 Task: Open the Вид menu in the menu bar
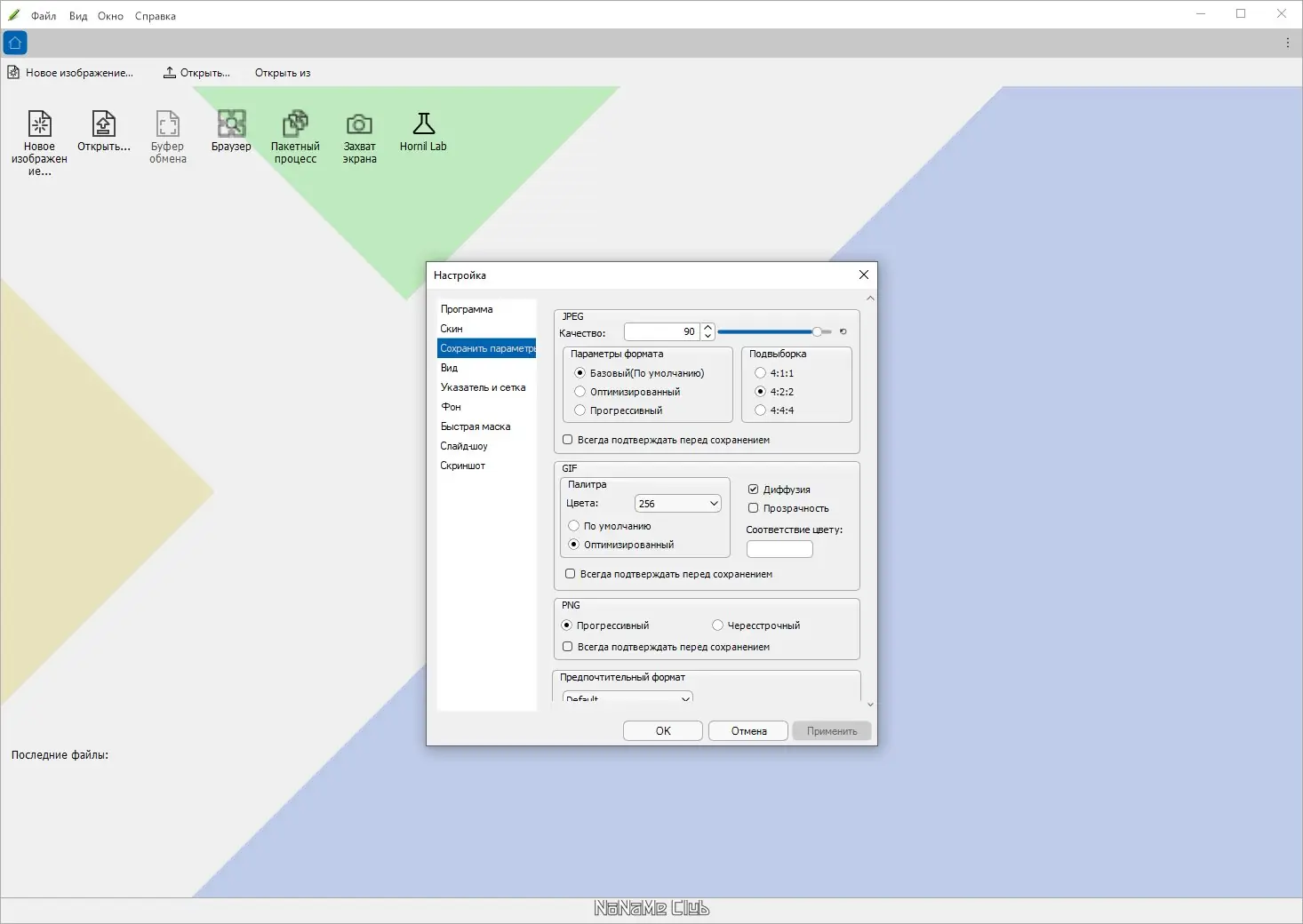(x=78, y=16)
